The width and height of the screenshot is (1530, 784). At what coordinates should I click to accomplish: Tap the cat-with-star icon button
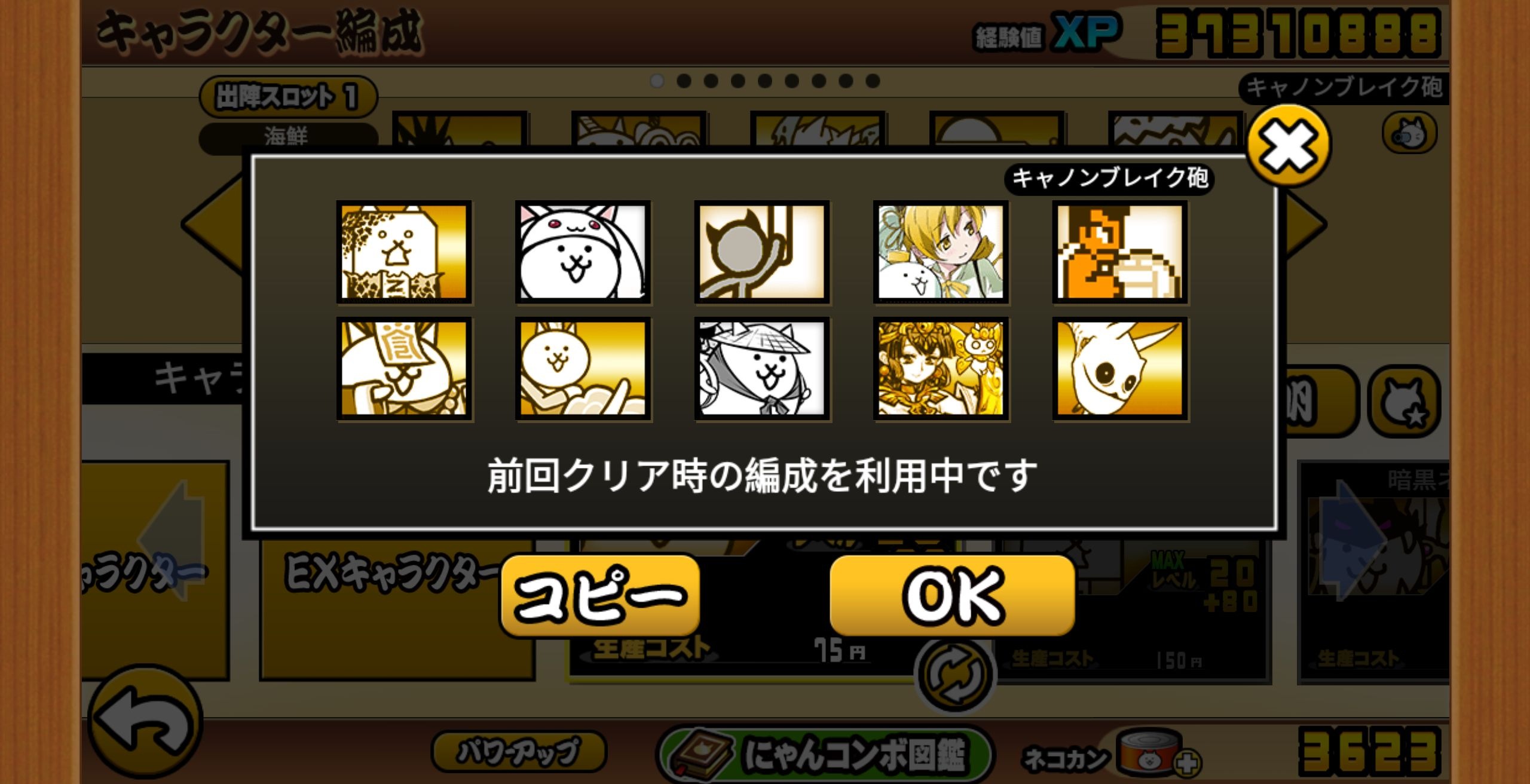click(1404, 401)
